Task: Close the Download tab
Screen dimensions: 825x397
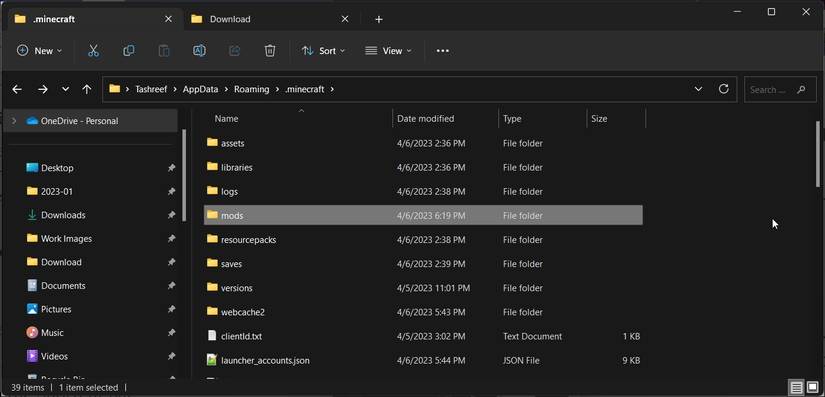Action: click(x=345, y=19)
